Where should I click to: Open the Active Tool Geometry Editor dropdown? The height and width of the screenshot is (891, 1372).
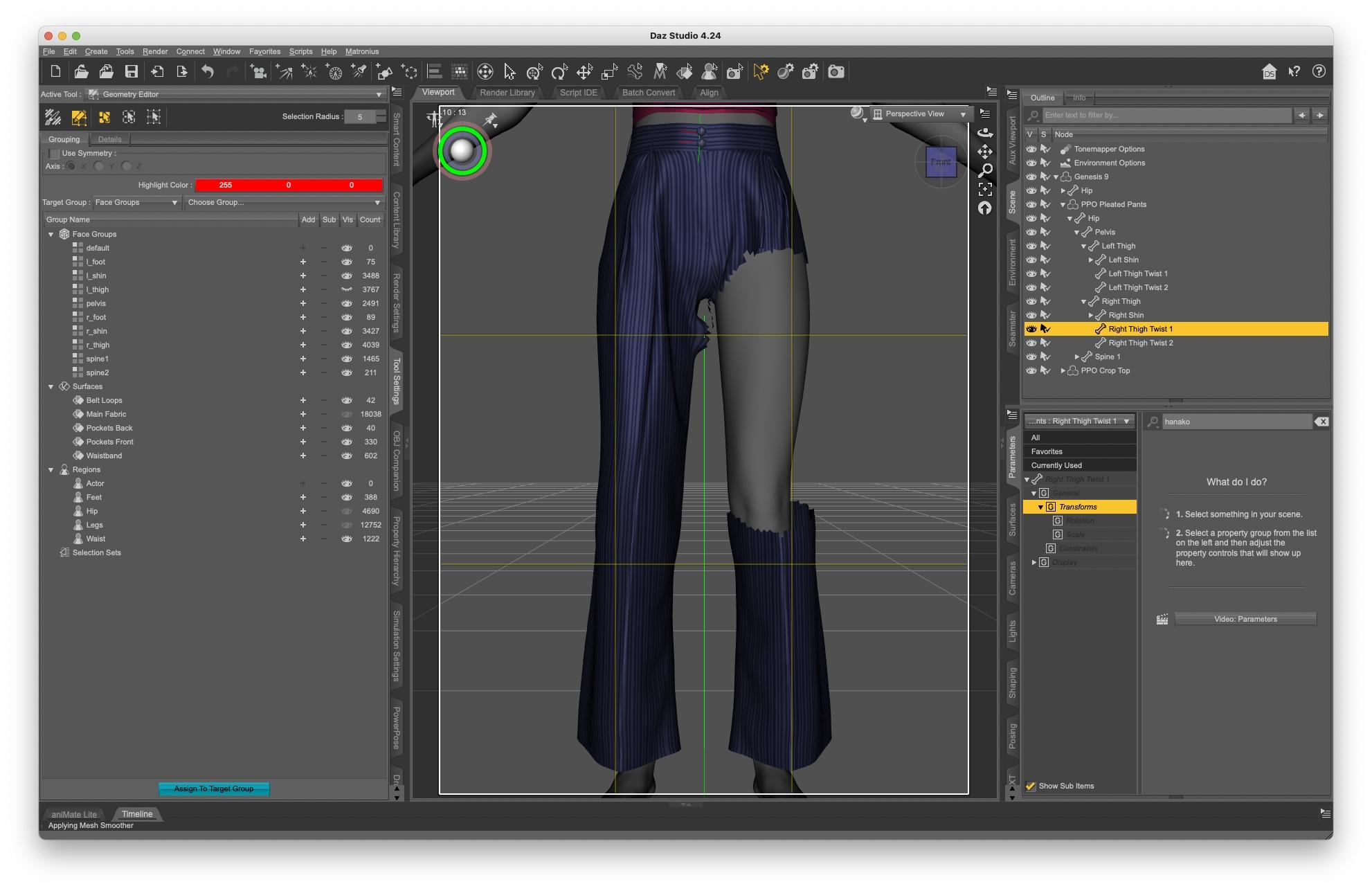(235, 94)
